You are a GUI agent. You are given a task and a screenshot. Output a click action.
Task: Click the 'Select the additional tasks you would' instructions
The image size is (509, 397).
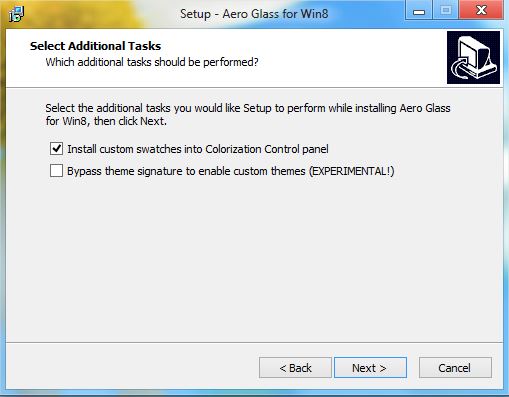pyautogui.click(x=142, y=108)
